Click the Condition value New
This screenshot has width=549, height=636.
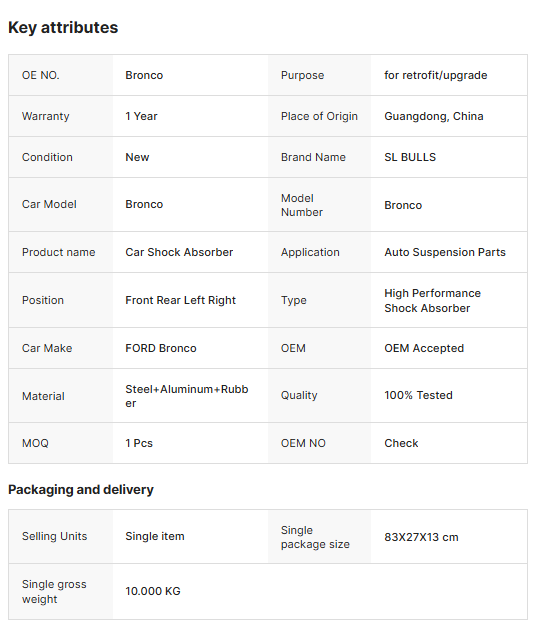pyautogui.click(x=137, y=157)
